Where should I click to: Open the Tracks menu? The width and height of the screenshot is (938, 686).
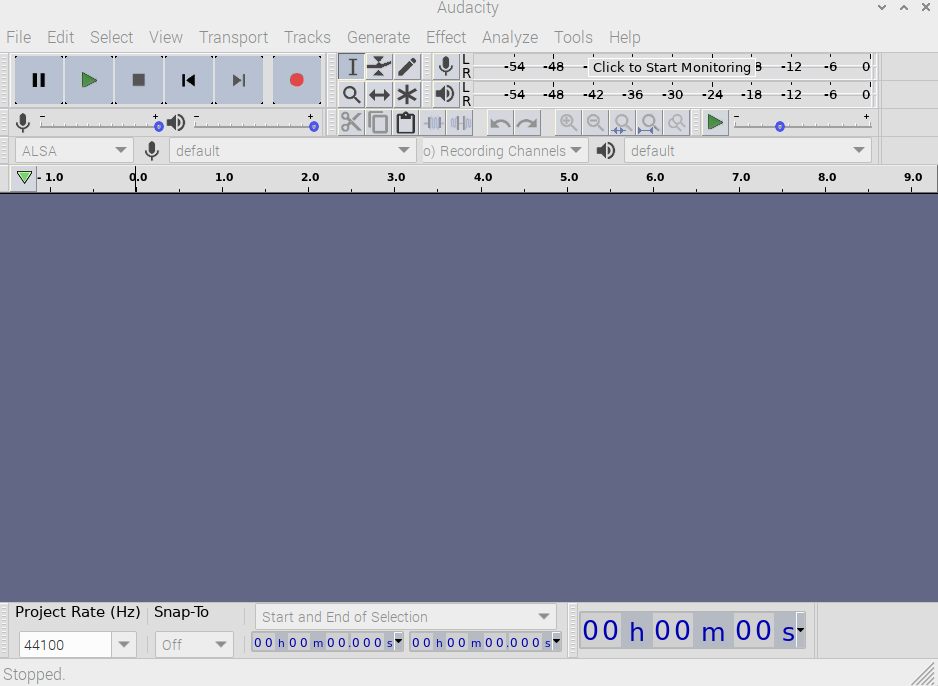307,37
